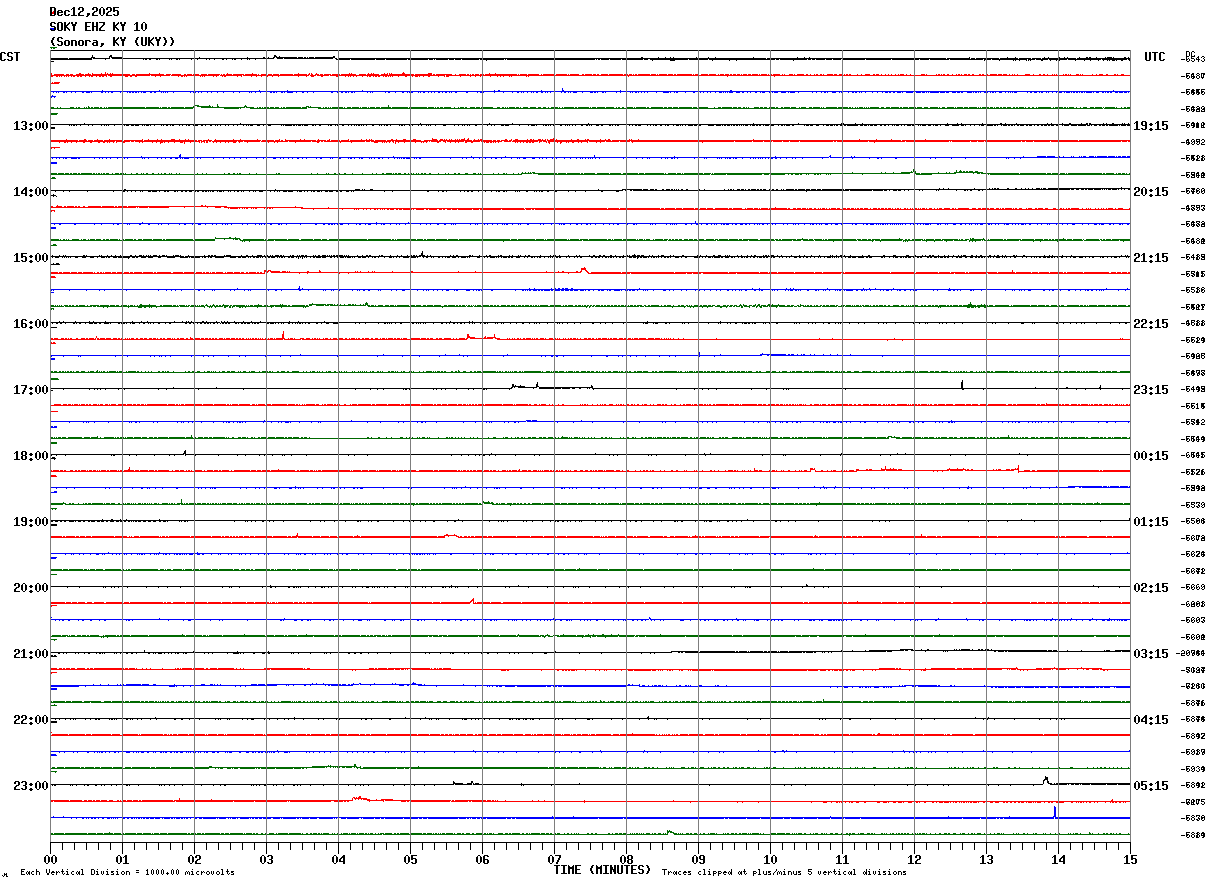Click the 02 minute axis tick label
1210x886 pixels.
[x=194, y=859]
